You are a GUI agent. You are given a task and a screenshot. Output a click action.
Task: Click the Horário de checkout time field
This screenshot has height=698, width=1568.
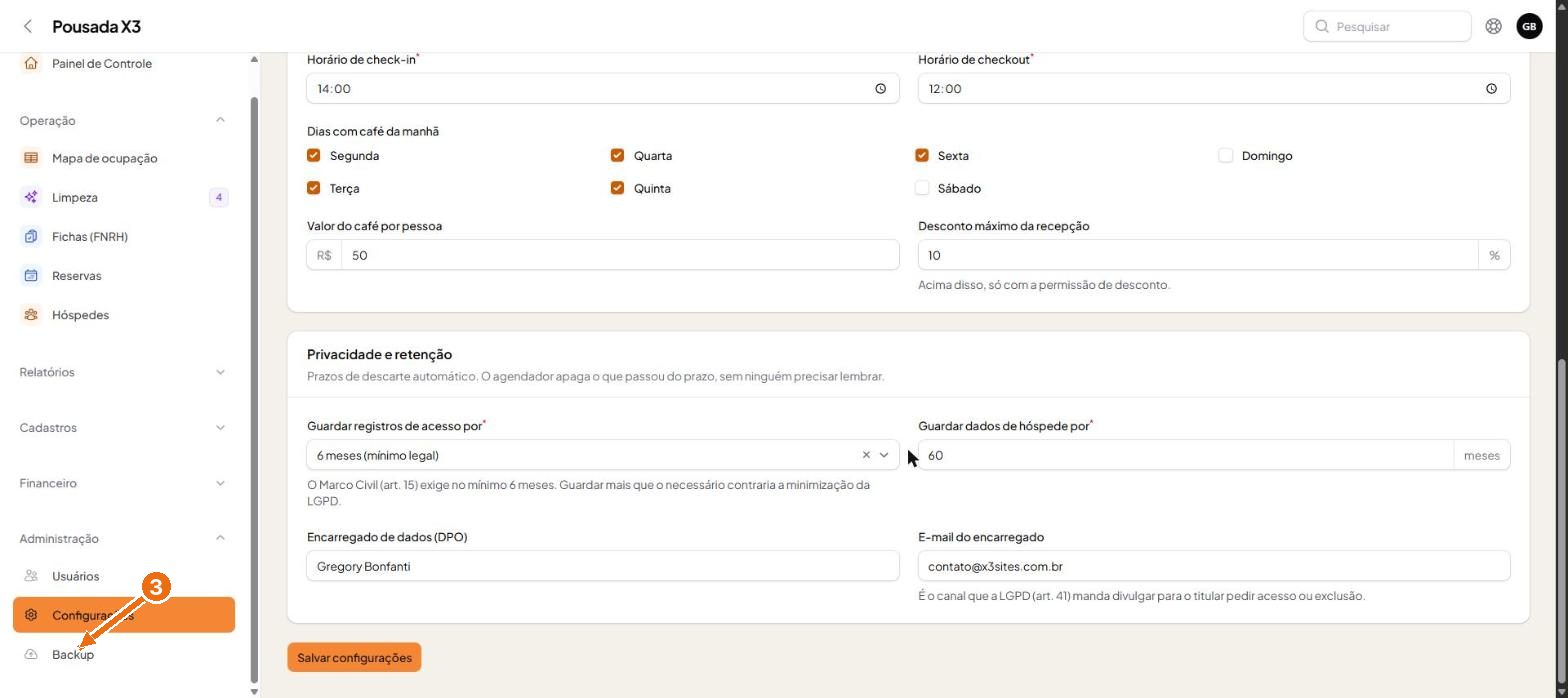pos(1214,89)
